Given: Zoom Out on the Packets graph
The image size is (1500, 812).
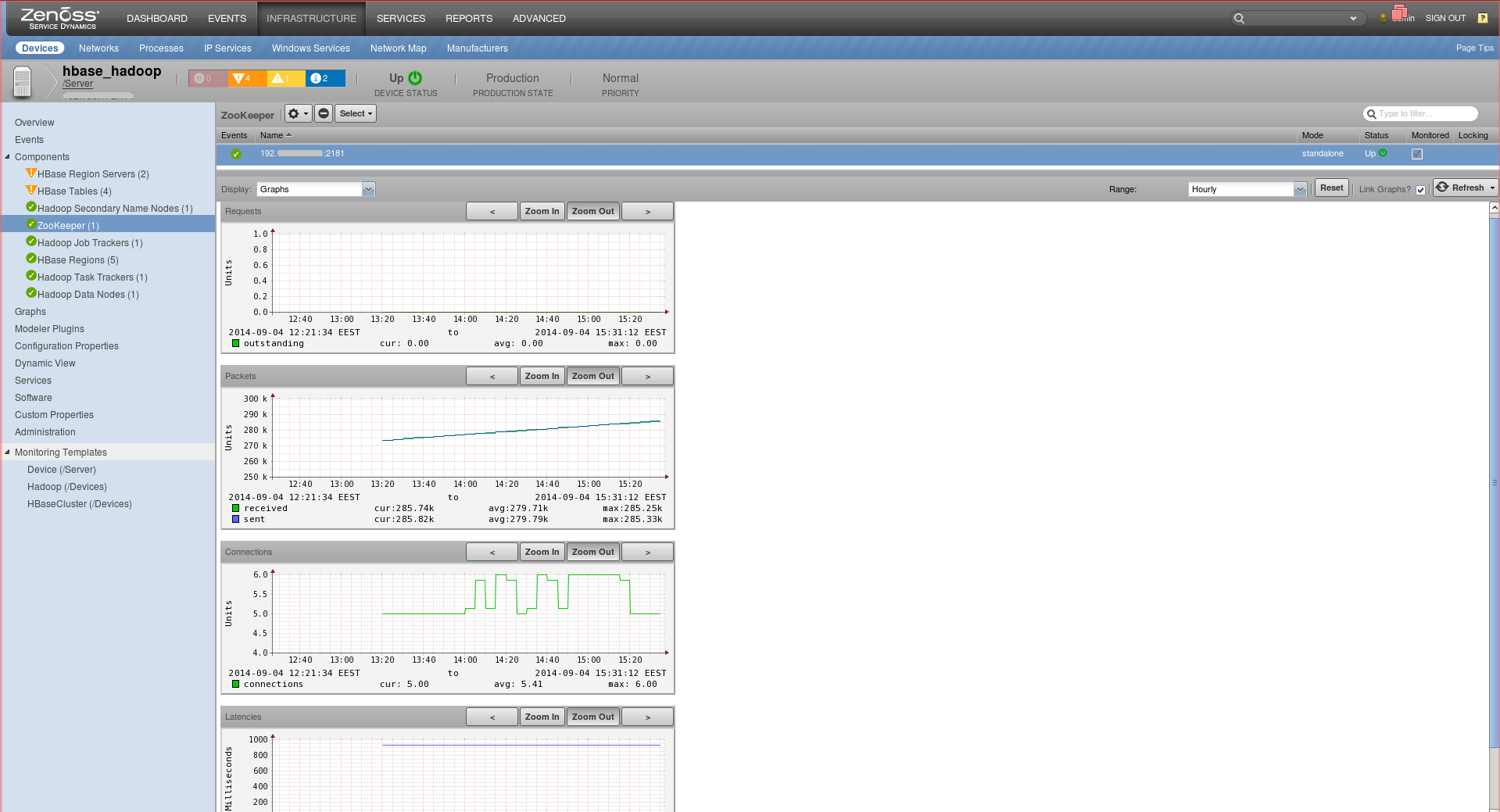Looking at the screenshot, I should 593,377.
